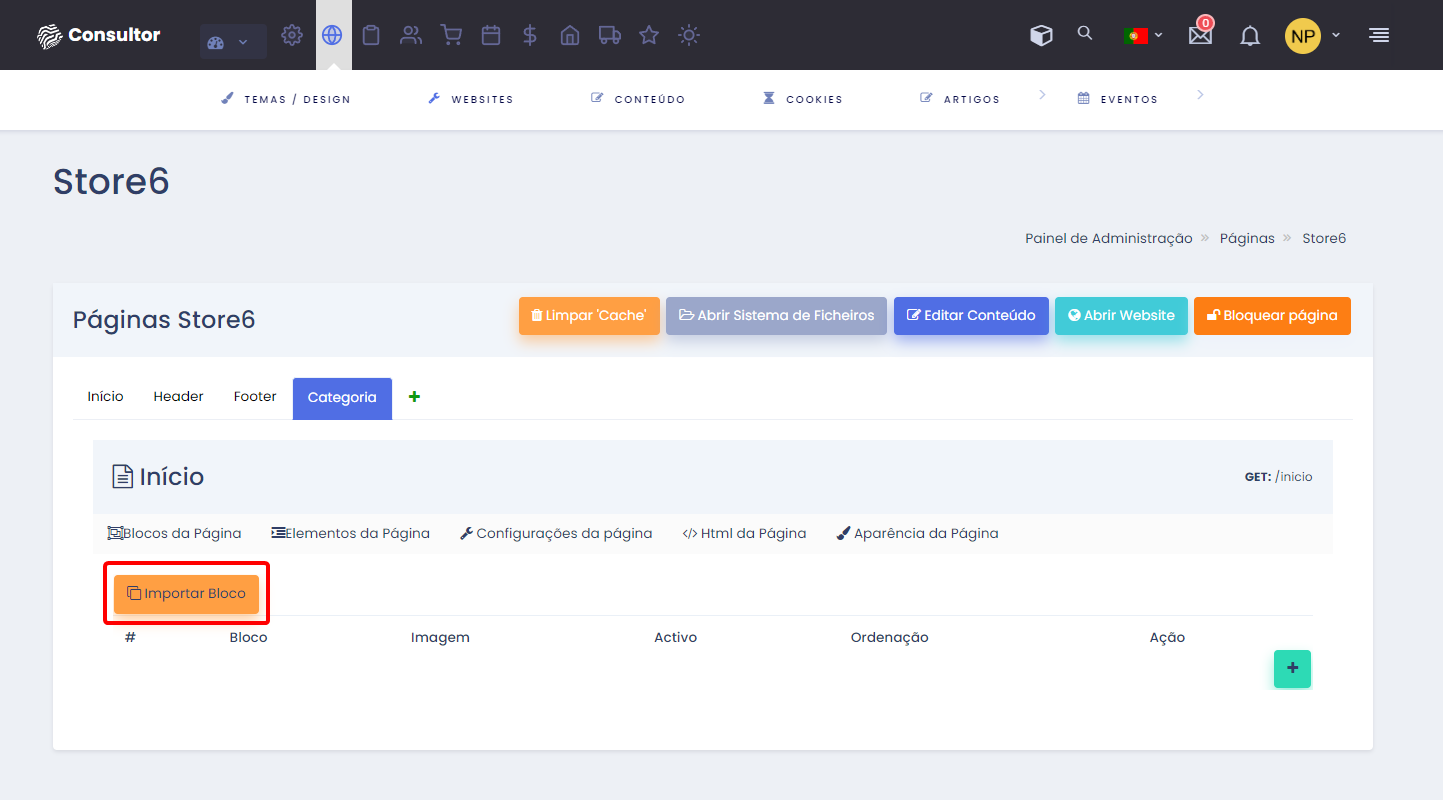Click the Store6 breadcrumb entry
The height and width of the screenshot is (800, 1443).
(x=1324, y=238)
